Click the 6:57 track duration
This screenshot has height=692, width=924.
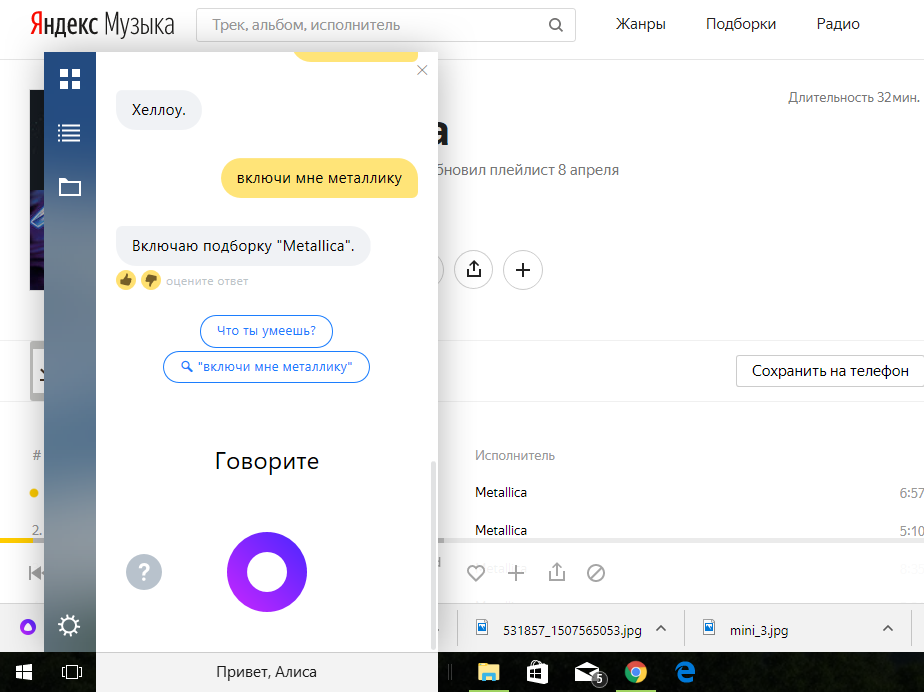(x=911, y=493)
